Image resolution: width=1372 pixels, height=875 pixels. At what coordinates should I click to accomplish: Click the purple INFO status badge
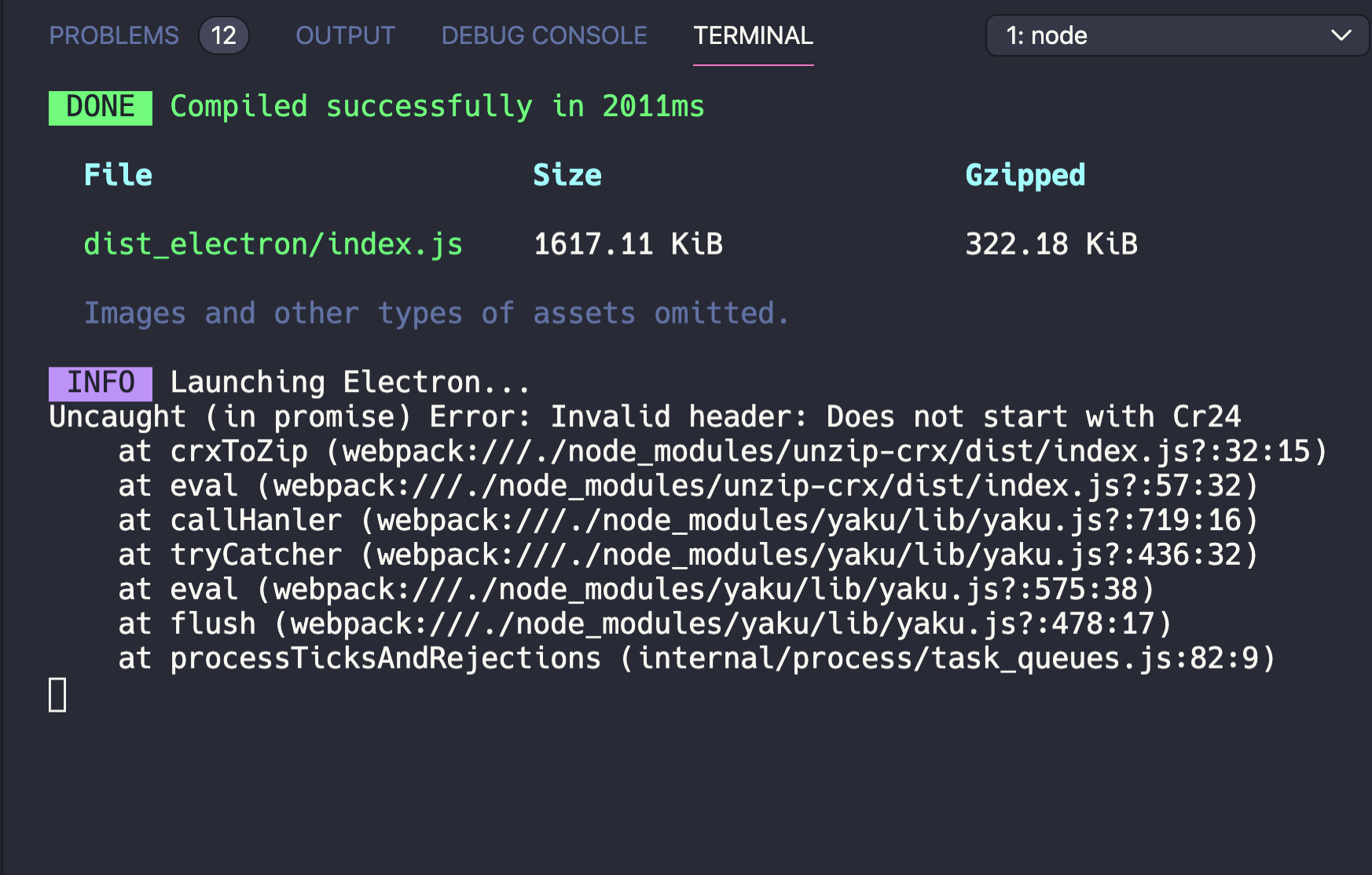[x=100, y=383]
